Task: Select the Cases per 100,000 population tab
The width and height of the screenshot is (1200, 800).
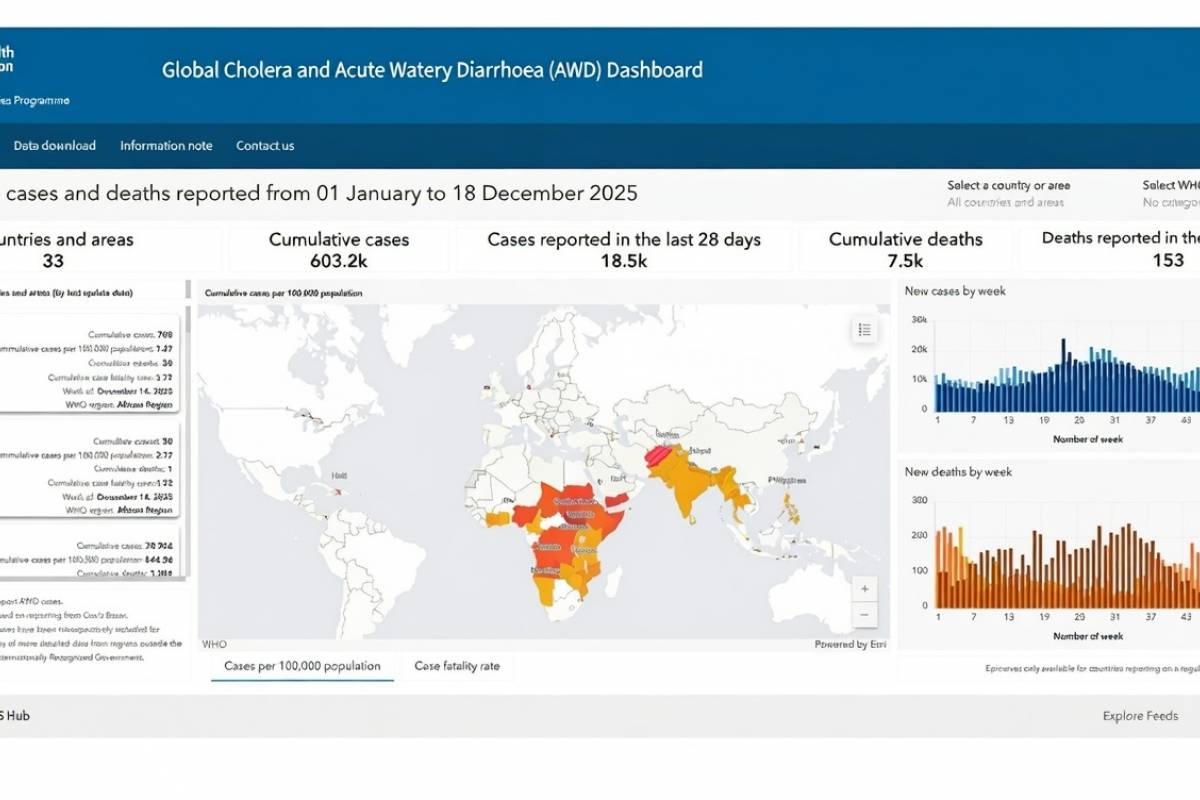Action: pos(303,666)
